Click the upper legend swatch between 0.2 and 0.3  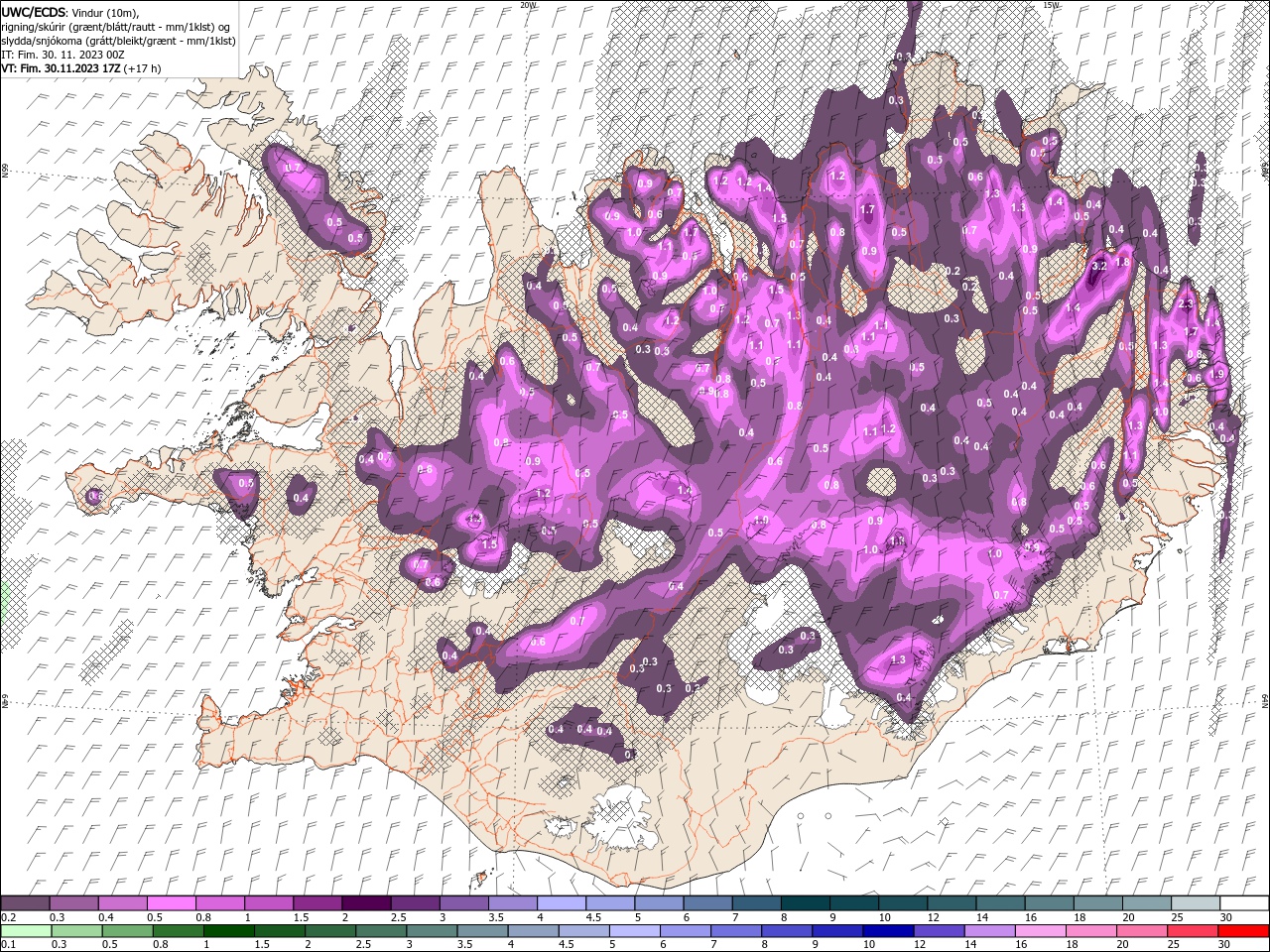pos(26,903)
